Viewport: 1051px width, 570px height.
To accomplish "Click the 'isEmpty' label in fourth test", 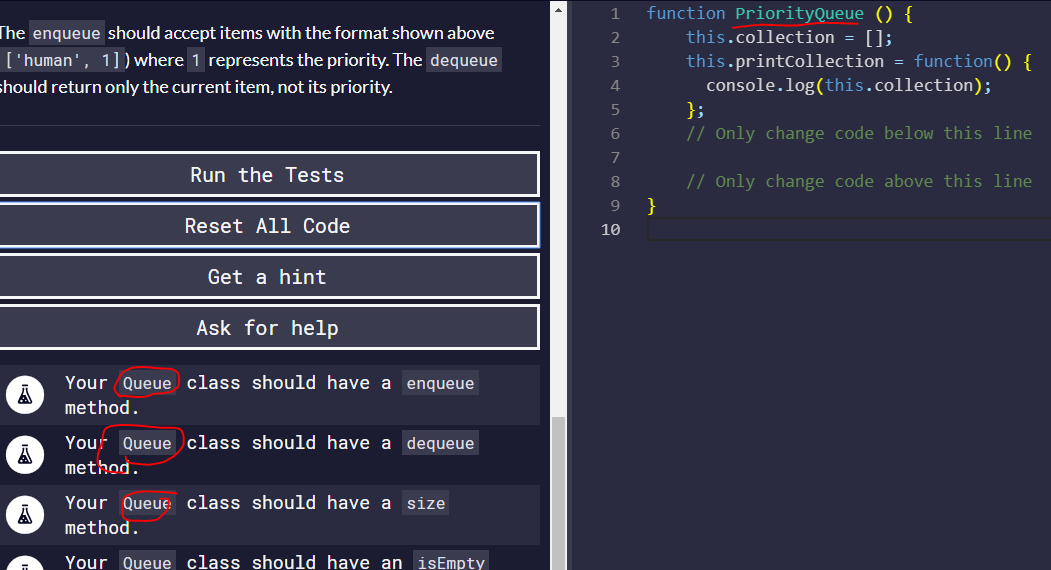I will point(451,562).
